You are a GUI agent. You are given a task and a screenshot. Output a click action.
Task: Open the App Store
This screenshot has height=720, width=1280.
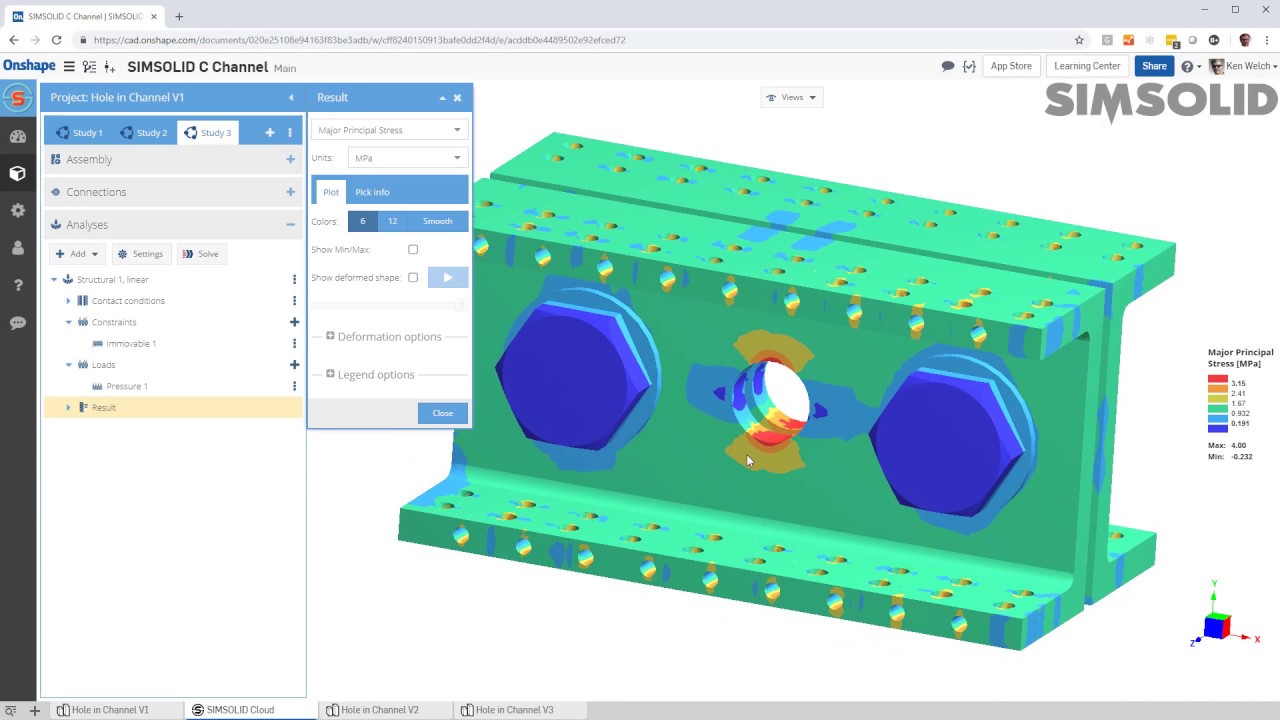pyautogui.click(x=1011, y=66)
